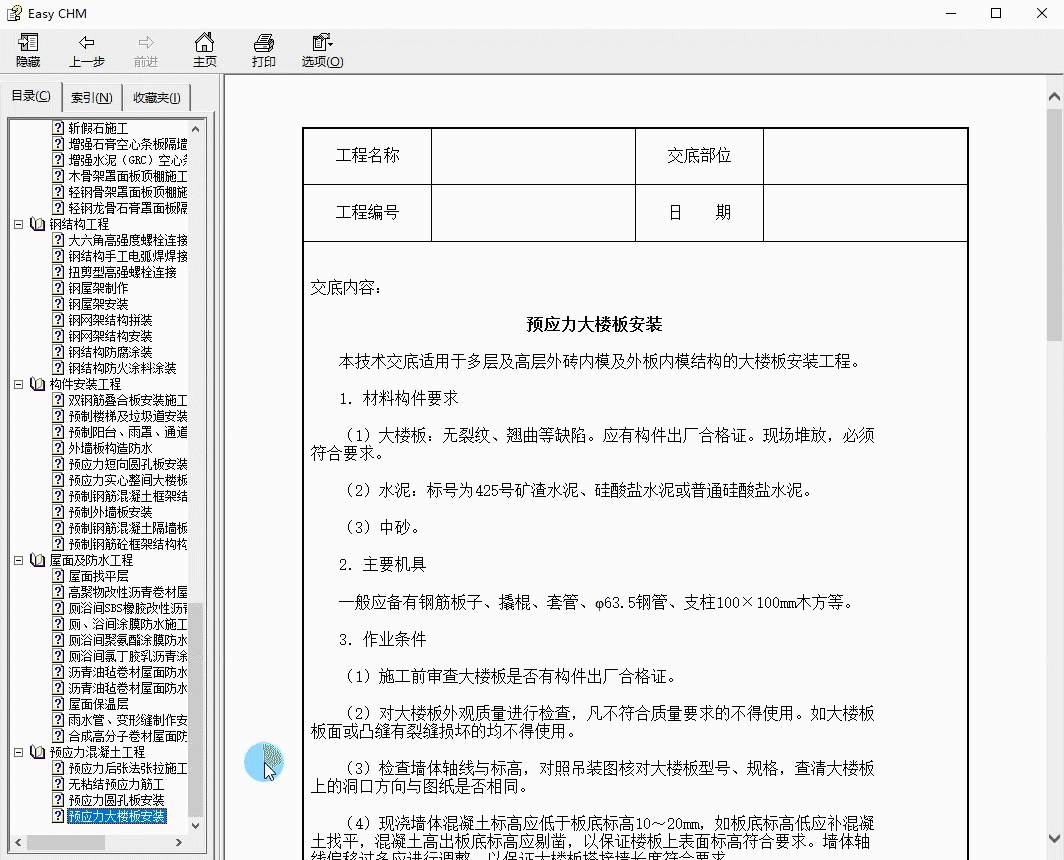This screenshot has height=860, width=1064.
Task: Select the 增强石膏空心条板隔墙 entry
Action: pyautogui.click(x=128, y=144)
